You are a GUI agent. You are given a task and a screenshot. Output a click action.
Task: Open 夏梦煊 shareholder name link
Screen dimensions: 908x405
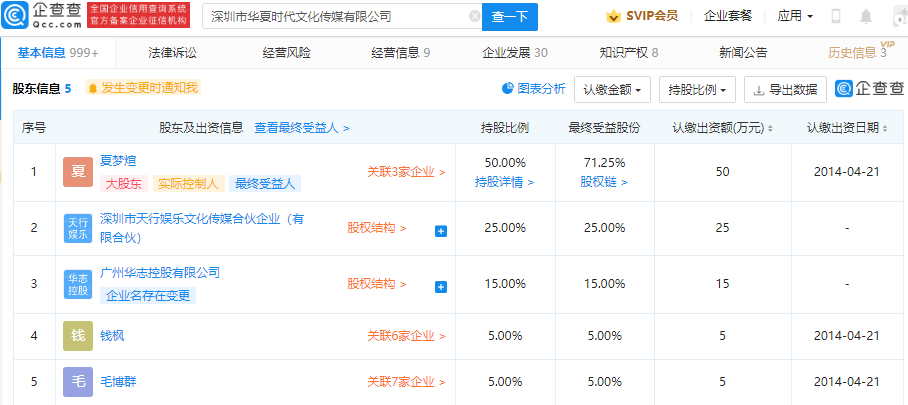(x=118, y=160)
